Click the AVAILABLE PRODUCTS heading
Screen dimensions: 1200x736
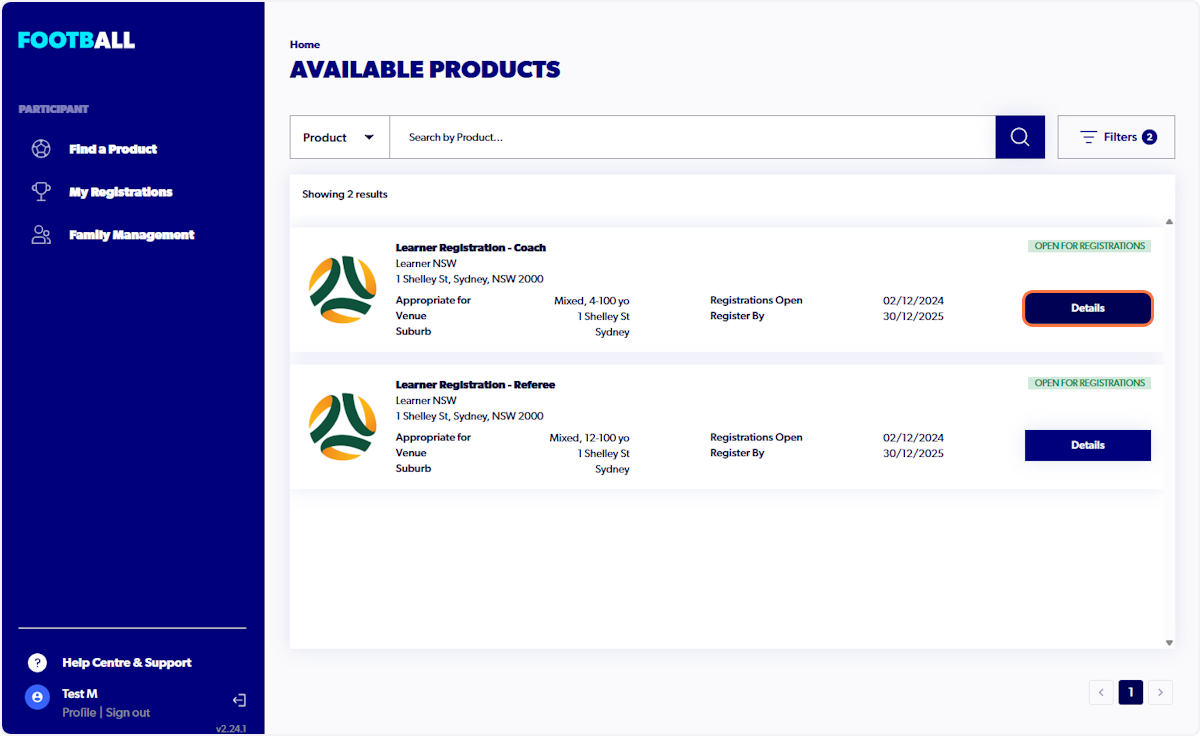(x=425, y=70)
